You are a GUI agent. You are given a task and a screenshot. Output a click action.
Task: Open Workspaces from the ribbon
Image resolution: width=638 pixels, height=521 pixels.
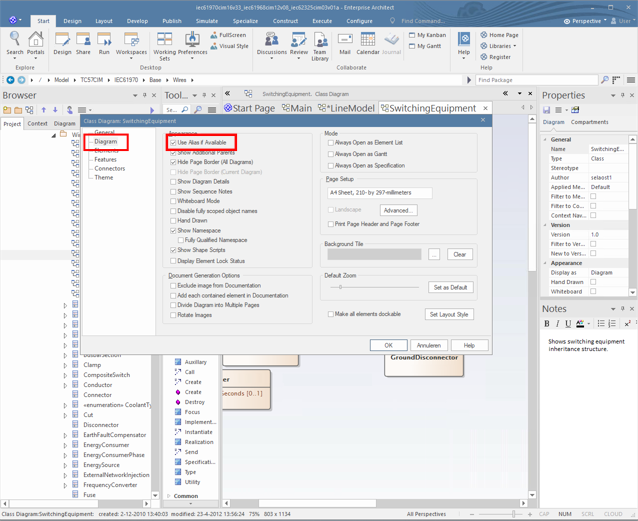(131, 44)
